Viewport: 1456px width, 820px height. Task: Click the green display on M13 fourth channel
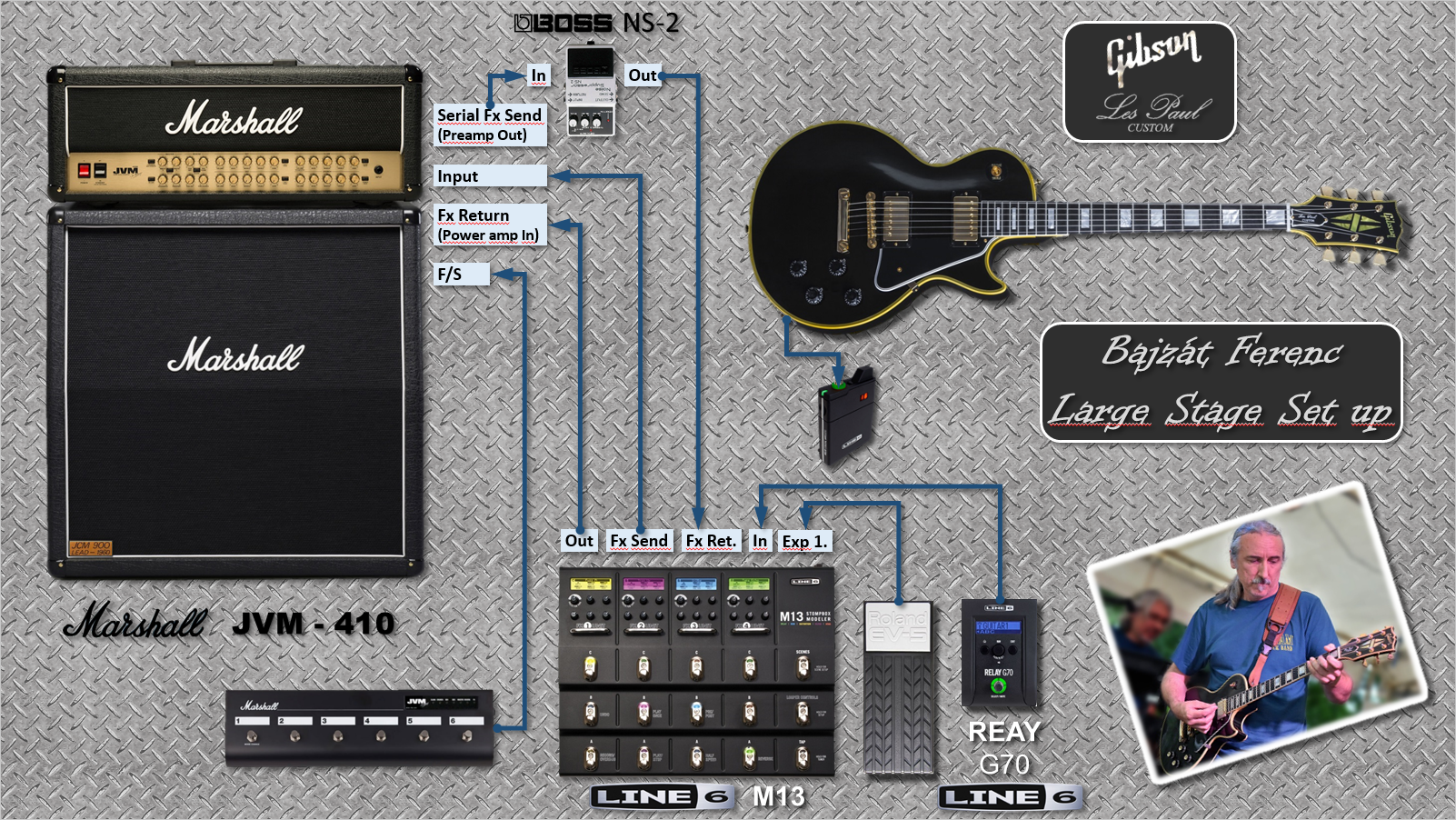[x=749, y=584]
